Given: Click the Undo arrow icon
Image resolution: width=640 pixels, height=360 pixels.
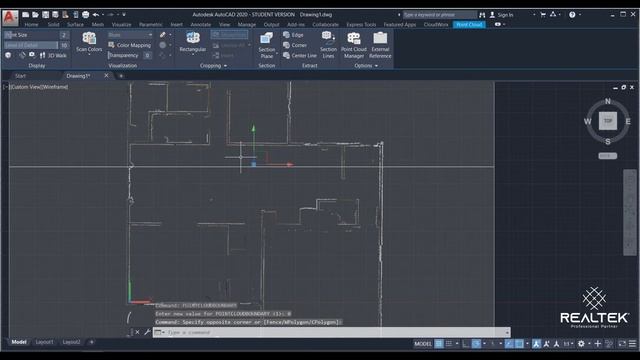Looking at the screenshot, I should (x=96, y=15).
